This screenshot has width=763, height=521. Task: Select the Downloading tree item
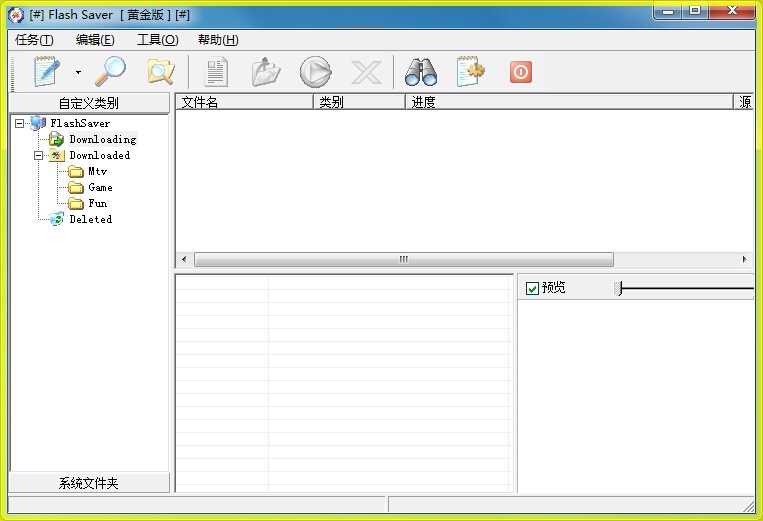pos(103,139)
